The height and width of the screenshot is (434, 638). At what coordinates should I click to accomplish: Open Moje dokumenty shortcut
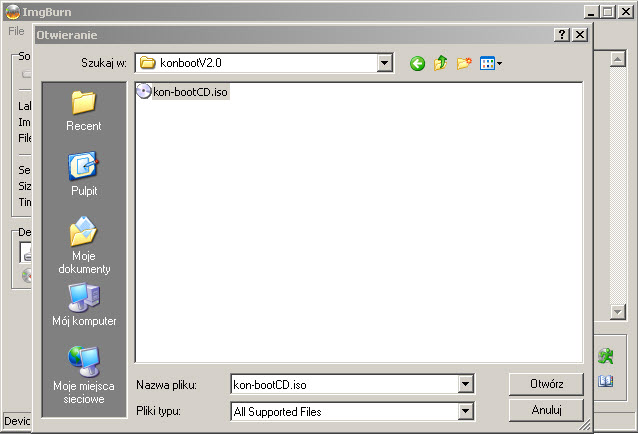click(x=84, y=245)
